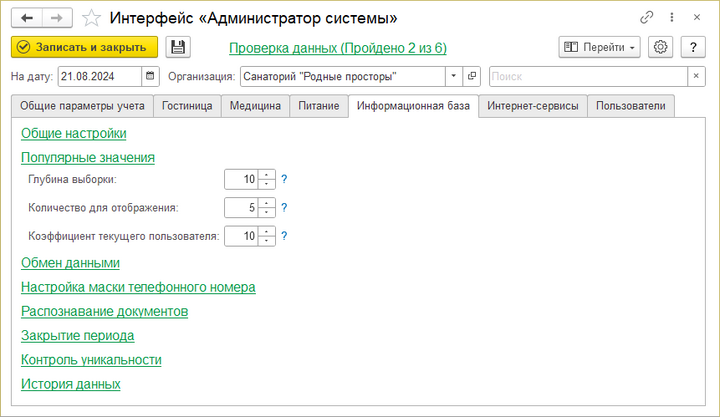Increase Глубина выборки value

coord(267,175)
